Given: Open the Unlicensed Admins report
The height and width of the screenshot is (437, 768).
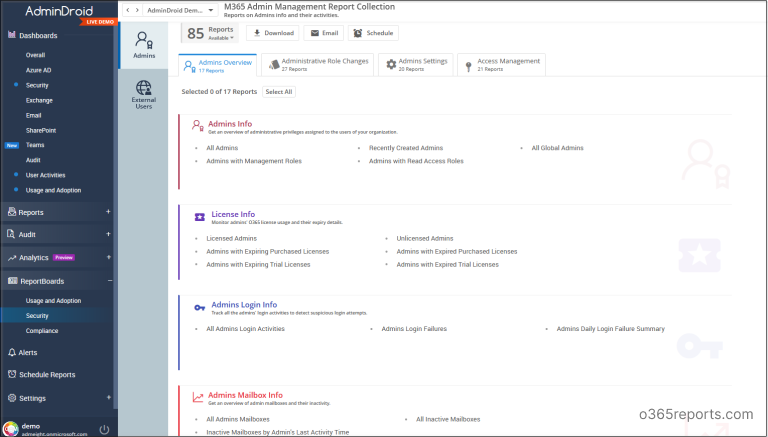Looking at the screenshot, I should 425,239.
